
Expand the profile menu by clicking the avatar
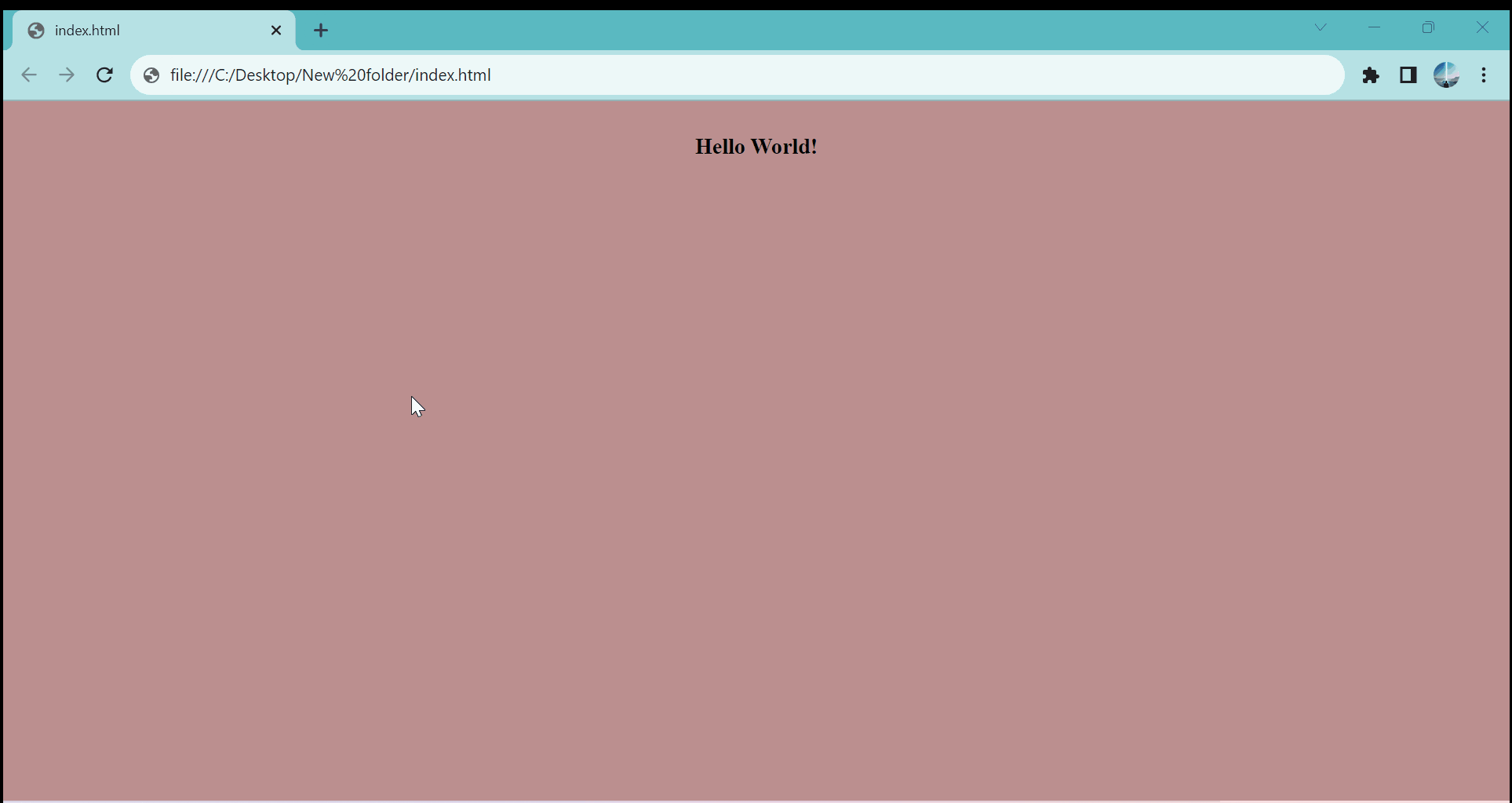pos(1447,75)
